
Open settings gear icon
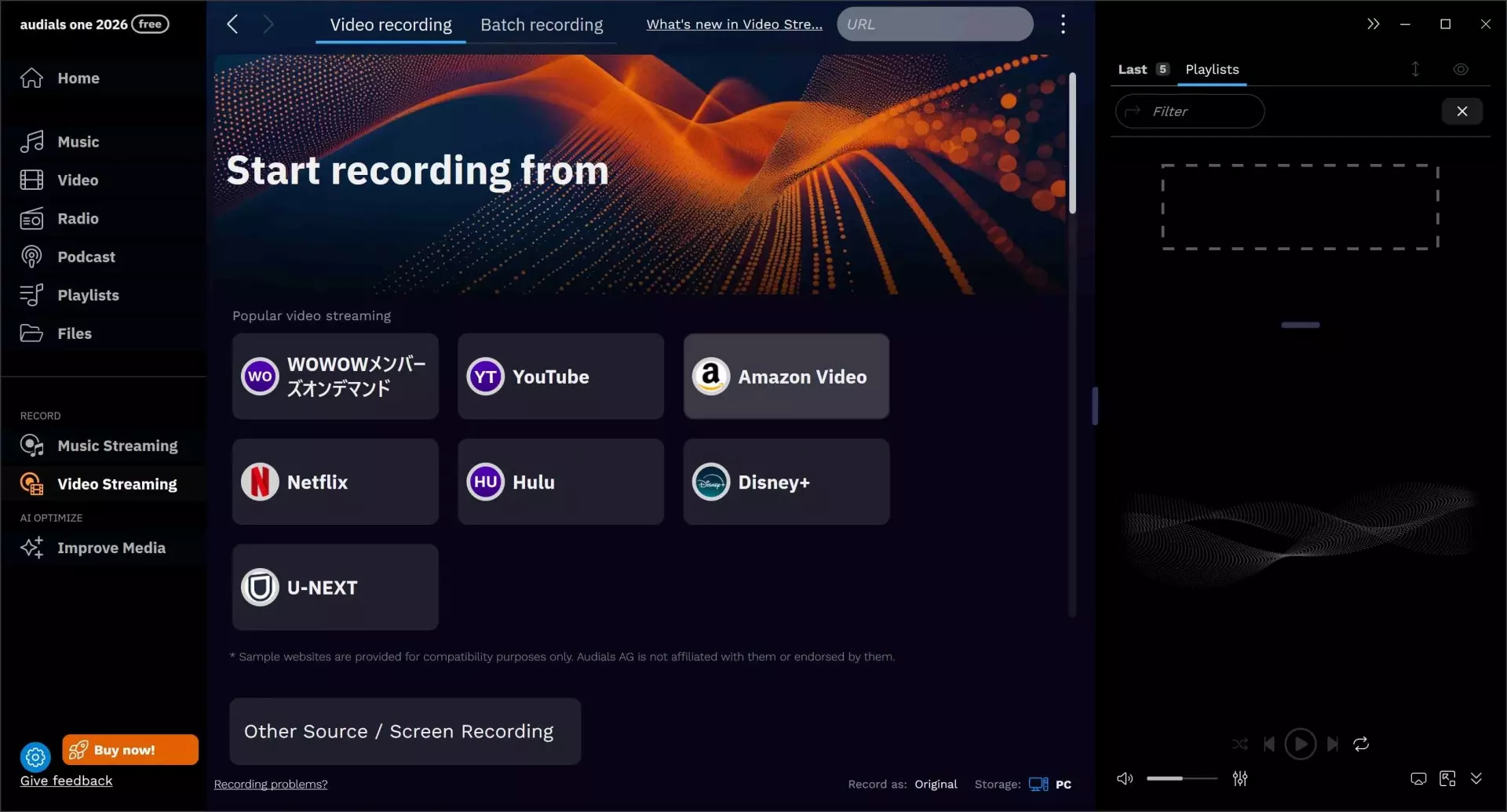pos(35,756)
